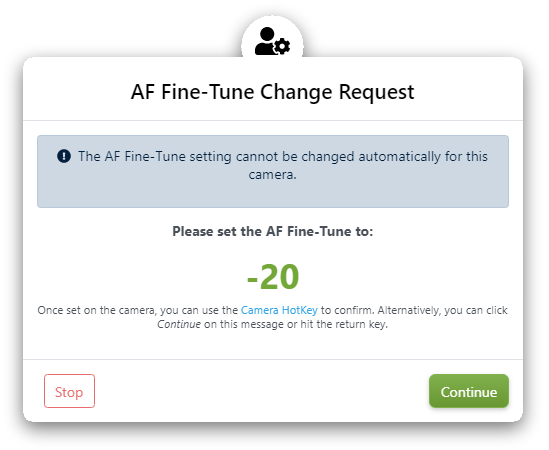
Task: Click the 'Please set the AF Fine-Tune to:' label
Action: click(273, 231)
